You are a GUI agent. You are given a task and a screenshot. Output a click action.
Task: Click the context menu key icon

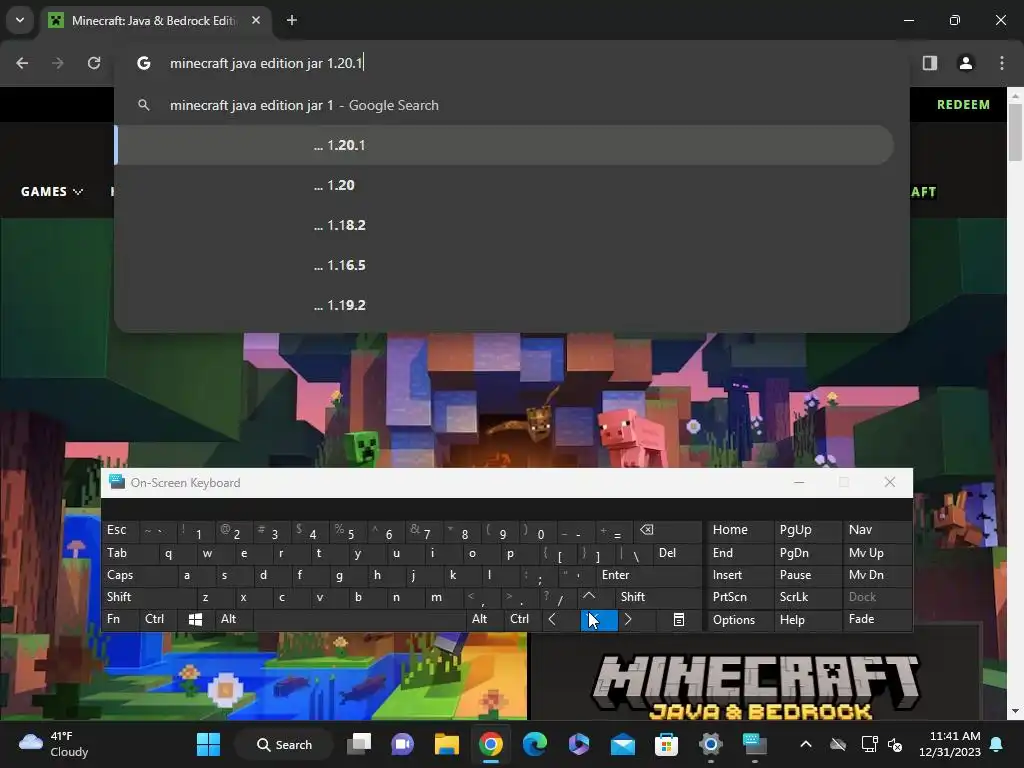pos(679,619)
